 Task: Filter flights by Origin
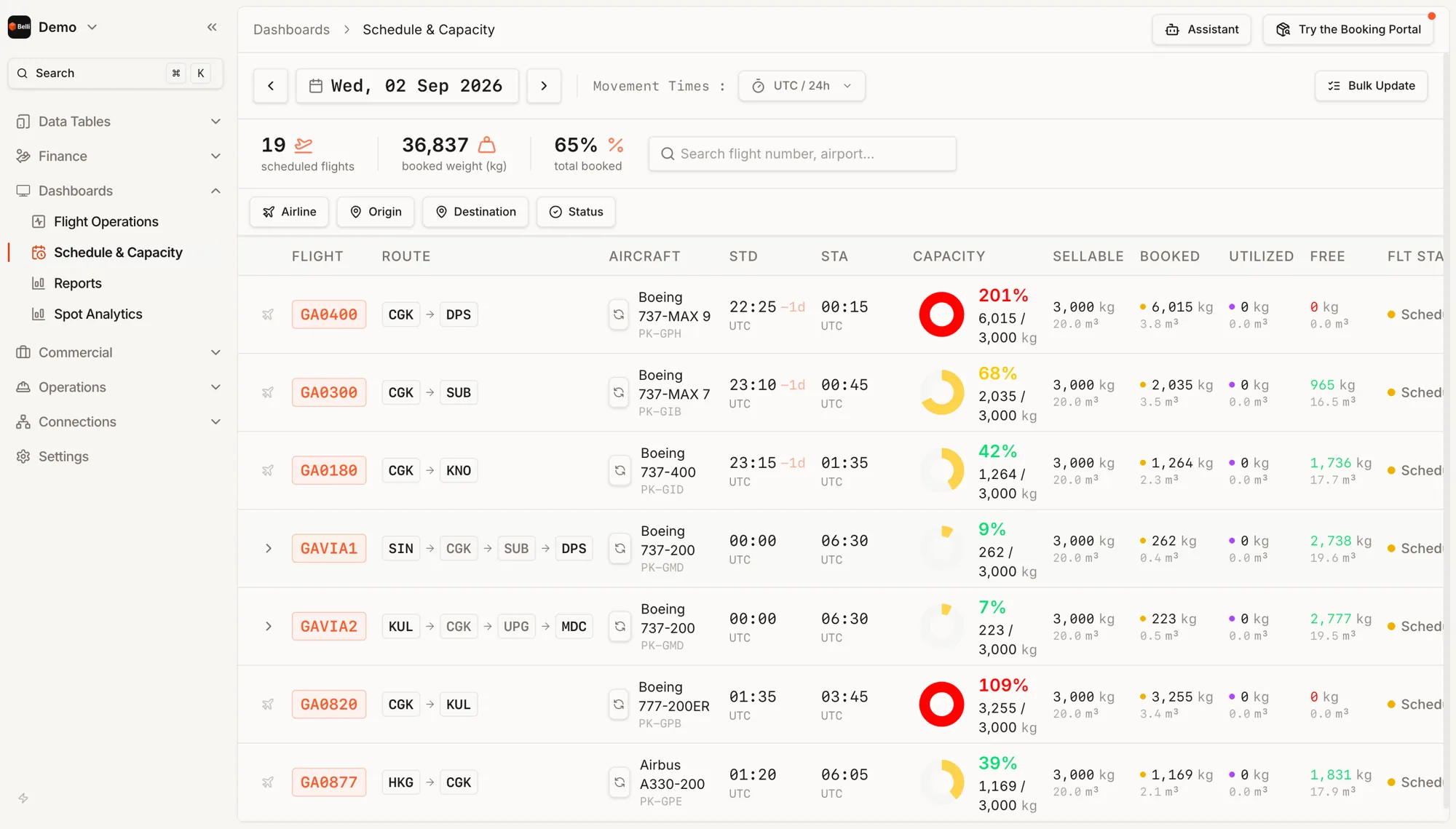point(376,212)
